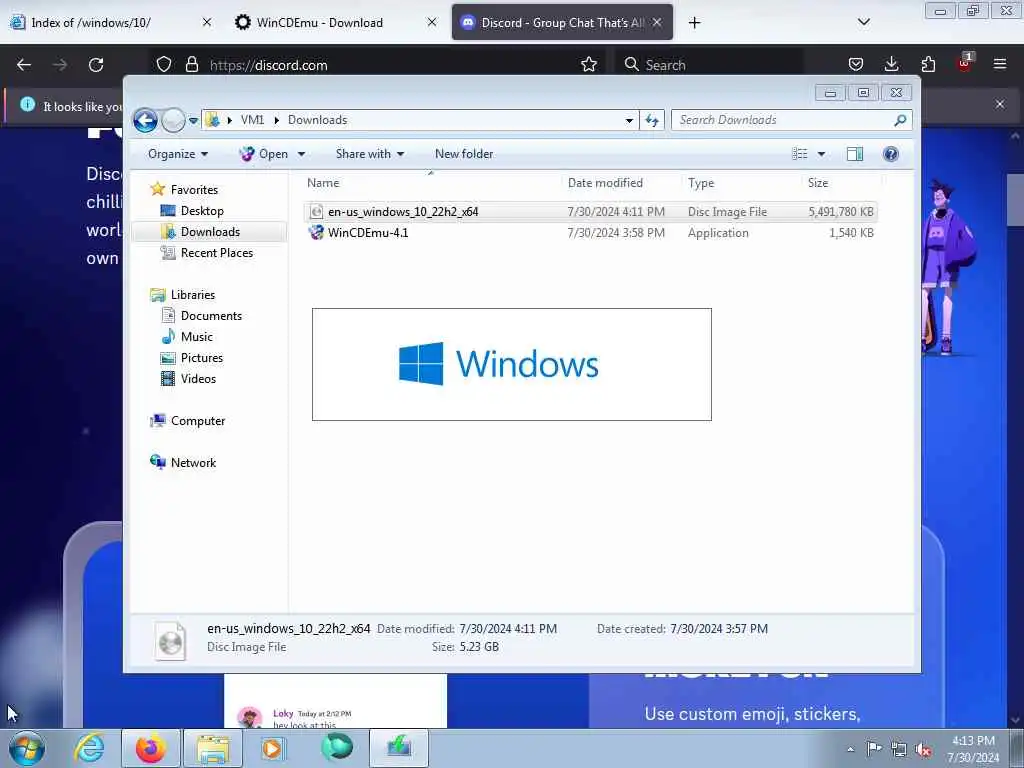Open Music library
The height and width of the screenshot is (768, 1024).
[197, 337]
